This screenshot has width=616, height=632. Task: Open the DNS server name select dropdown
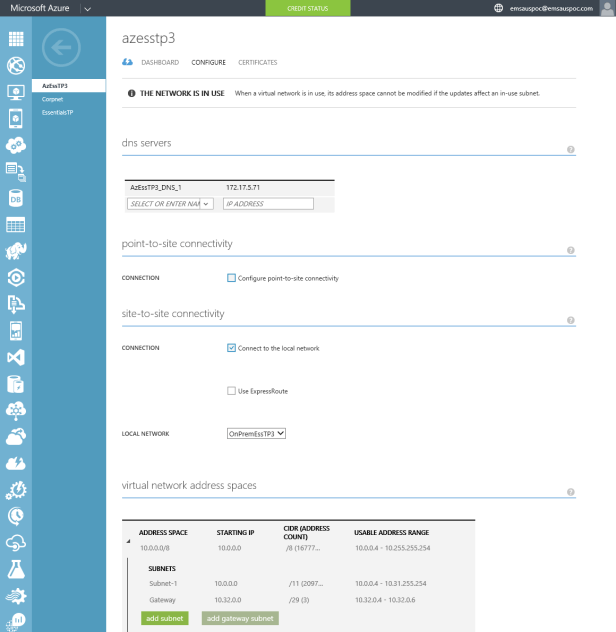coord(171,204)
